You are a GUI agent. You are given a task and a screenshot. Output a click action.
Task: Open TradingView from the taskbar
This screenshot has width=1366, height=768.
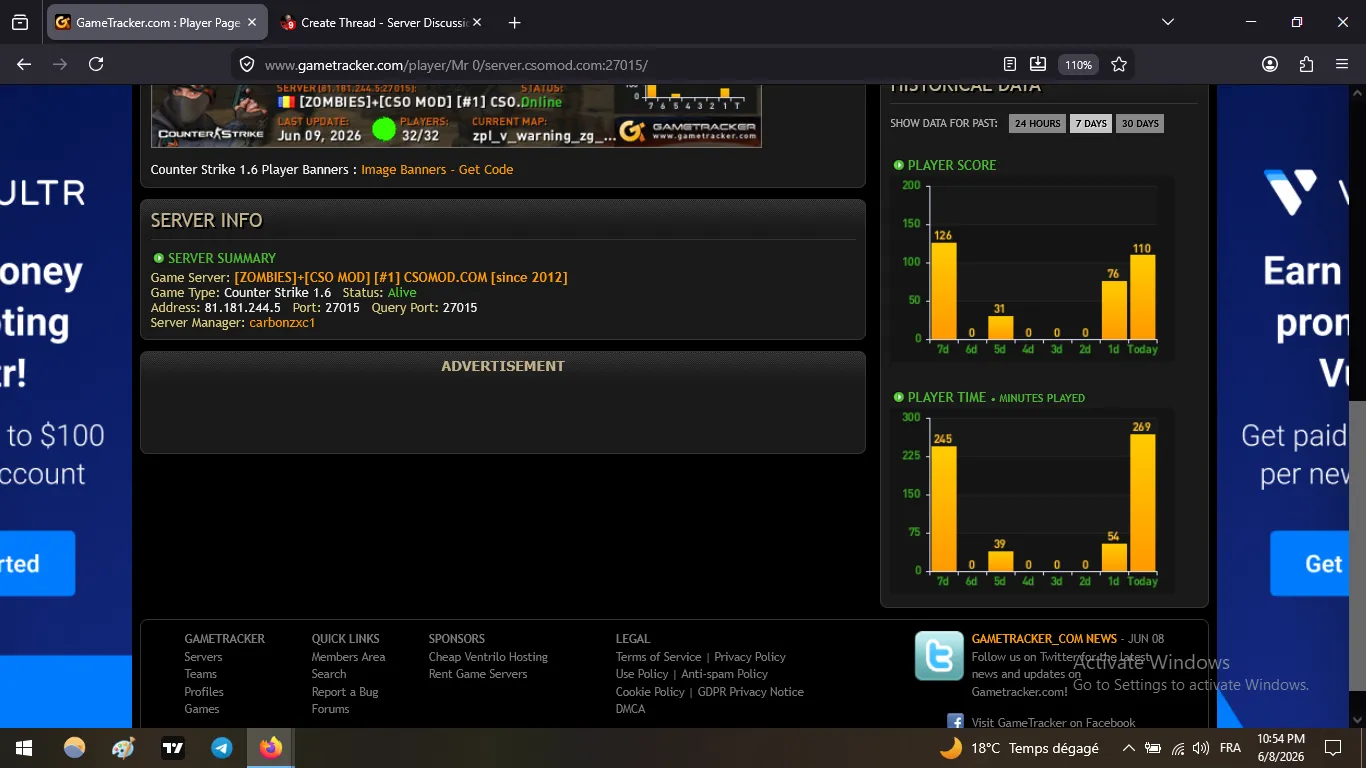pyautogui.click(x=173, y=748)
